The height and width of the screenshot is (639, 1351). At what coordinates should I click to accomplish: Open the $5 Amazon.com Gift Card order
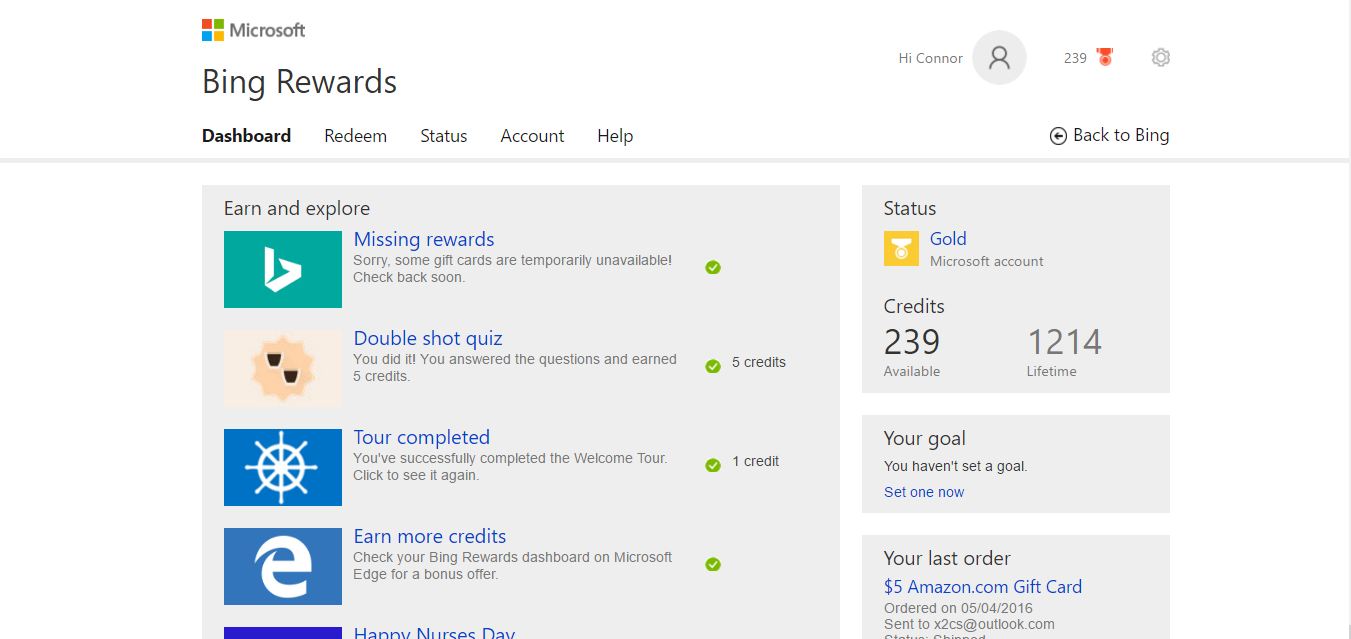pyautogui.click(x=983, y=586)
